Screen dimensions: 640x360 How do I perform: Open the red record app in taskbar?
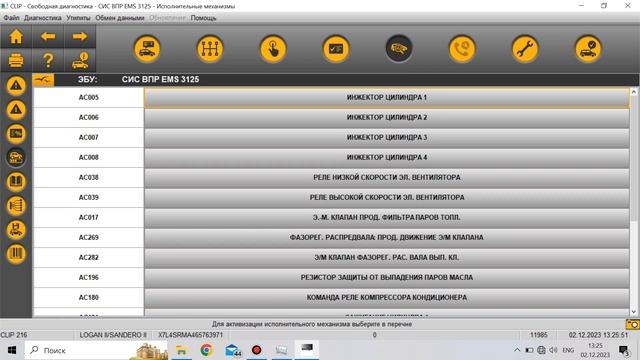pyautogui.click(x=257, y=350)
